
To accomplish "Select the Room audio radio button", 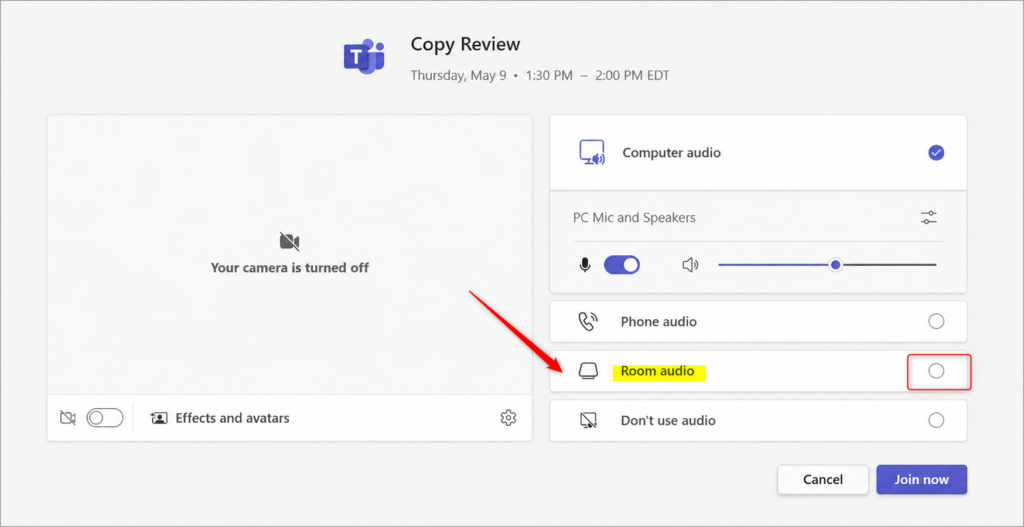I will 936,371.
